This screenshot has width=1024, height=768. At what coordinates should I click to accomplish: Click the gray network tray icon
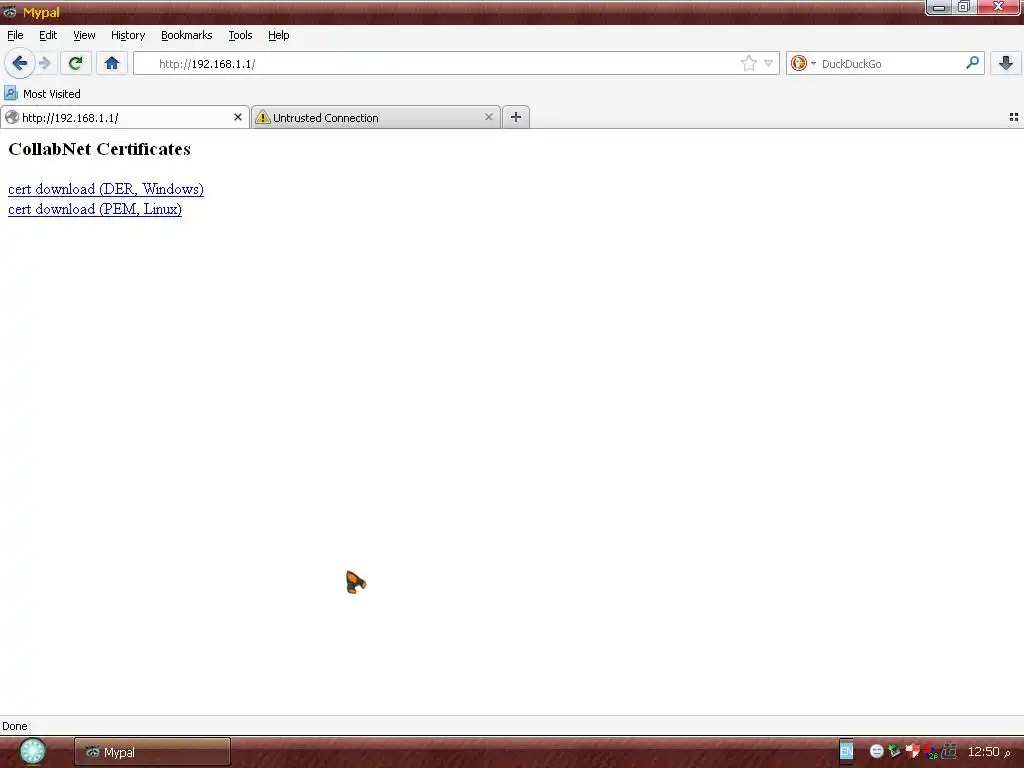950,752
